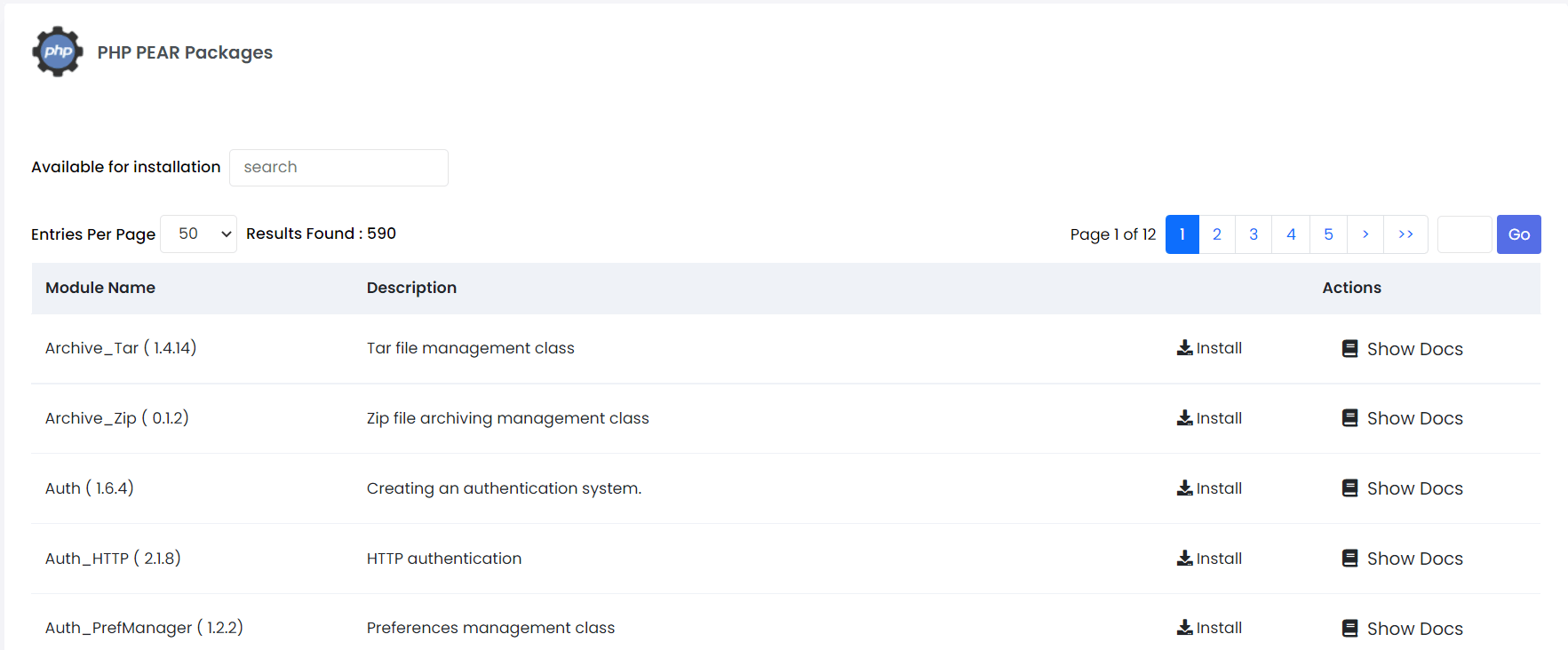Select module name Auth_PrefManager ( 1.2.2)
The width and height of the screenshot is (1568, 650).
pyautogui.click(x=144, y=628)
